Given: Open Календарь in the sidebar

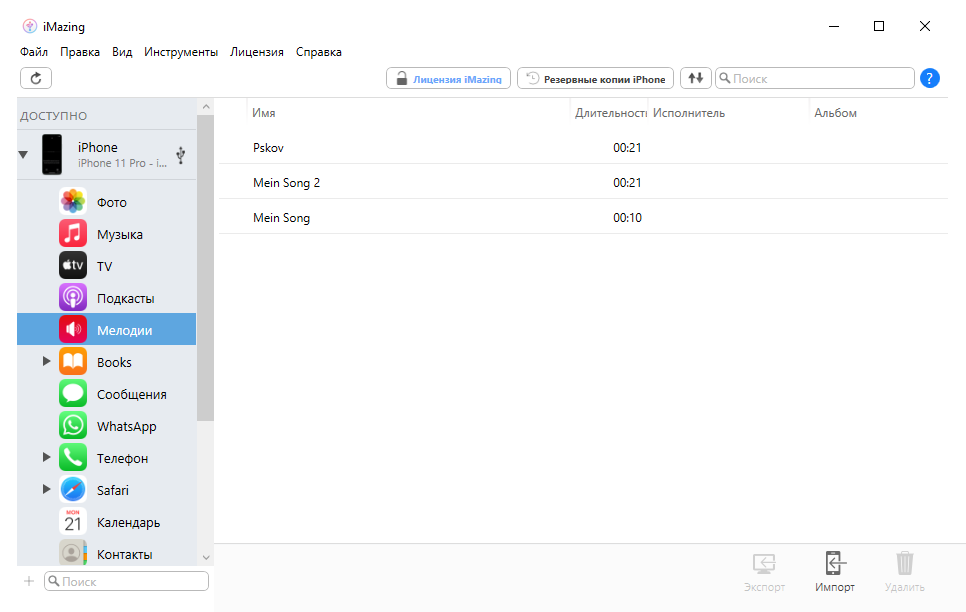Looking at the screenshot, I should 107,523.
